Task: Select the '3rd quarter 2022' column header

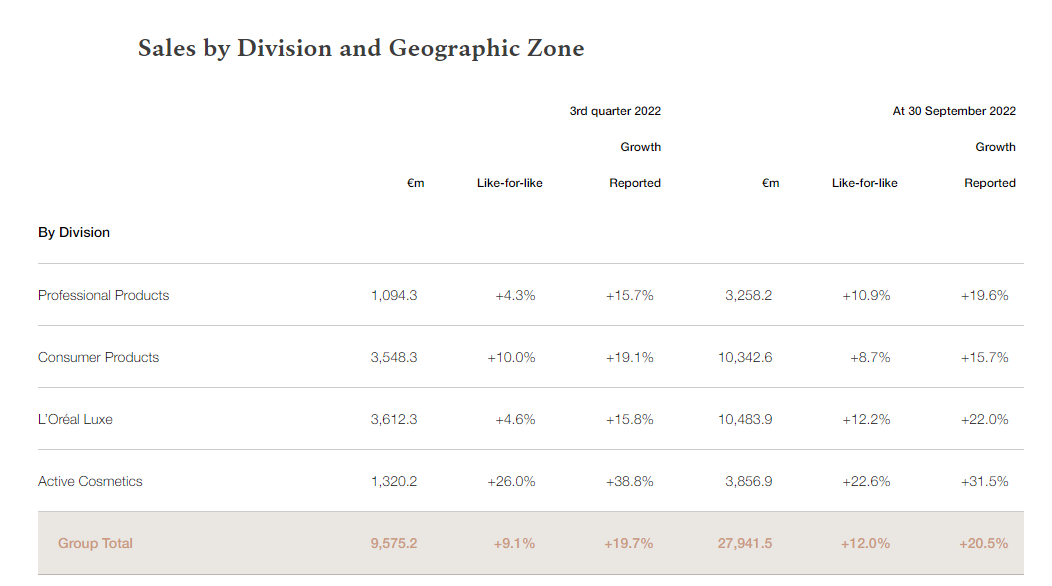Action: (x=615, y=111)
